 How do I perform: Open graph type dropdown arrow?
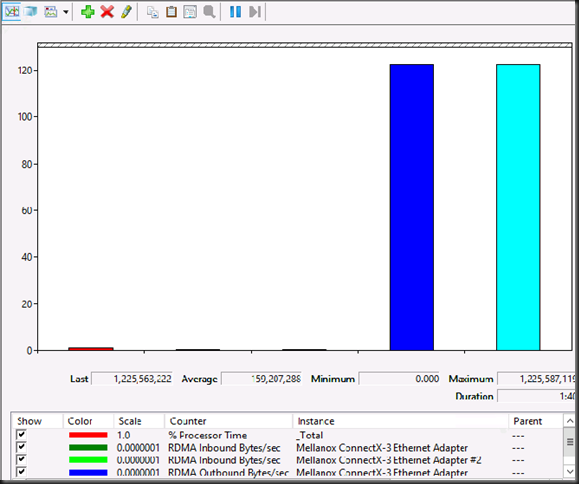pyautogui.click(x=66, y=12)
